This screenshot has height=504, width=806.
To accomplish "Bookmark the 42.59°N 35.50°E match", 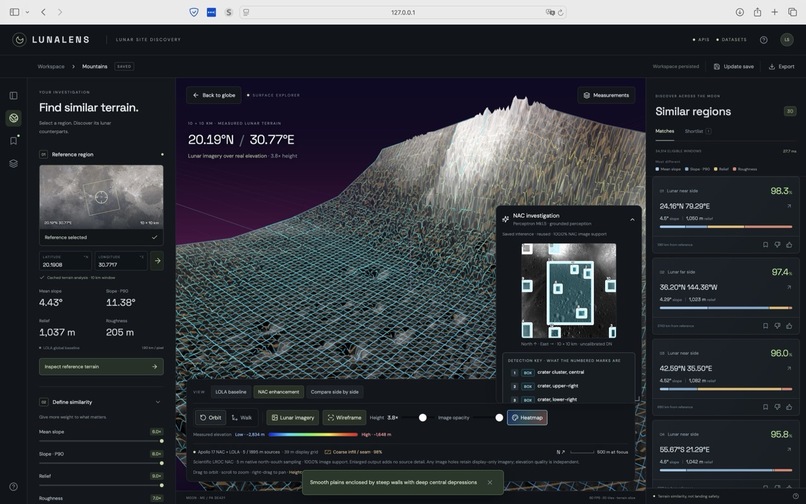I will click(765, 407).
